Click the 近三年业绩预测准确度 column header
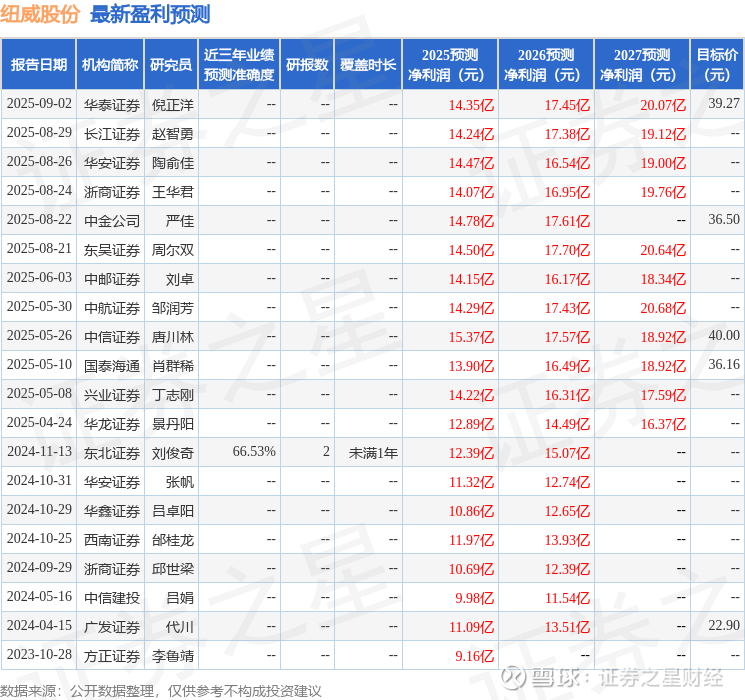This screenshot has width=745, height=700. [239, 65]
